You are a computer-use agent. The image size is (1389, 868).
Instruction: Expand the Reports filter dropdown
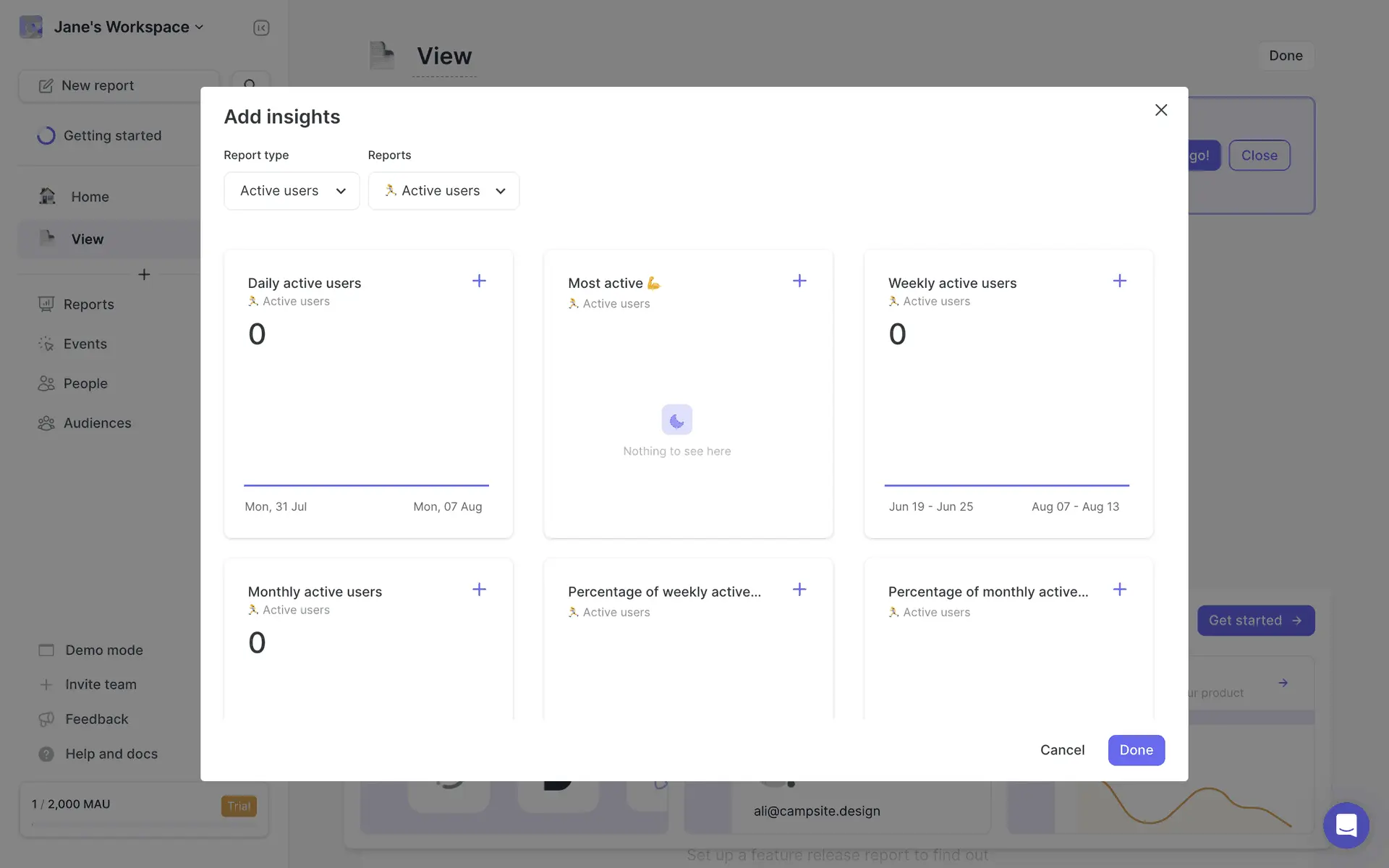point(443,191)
